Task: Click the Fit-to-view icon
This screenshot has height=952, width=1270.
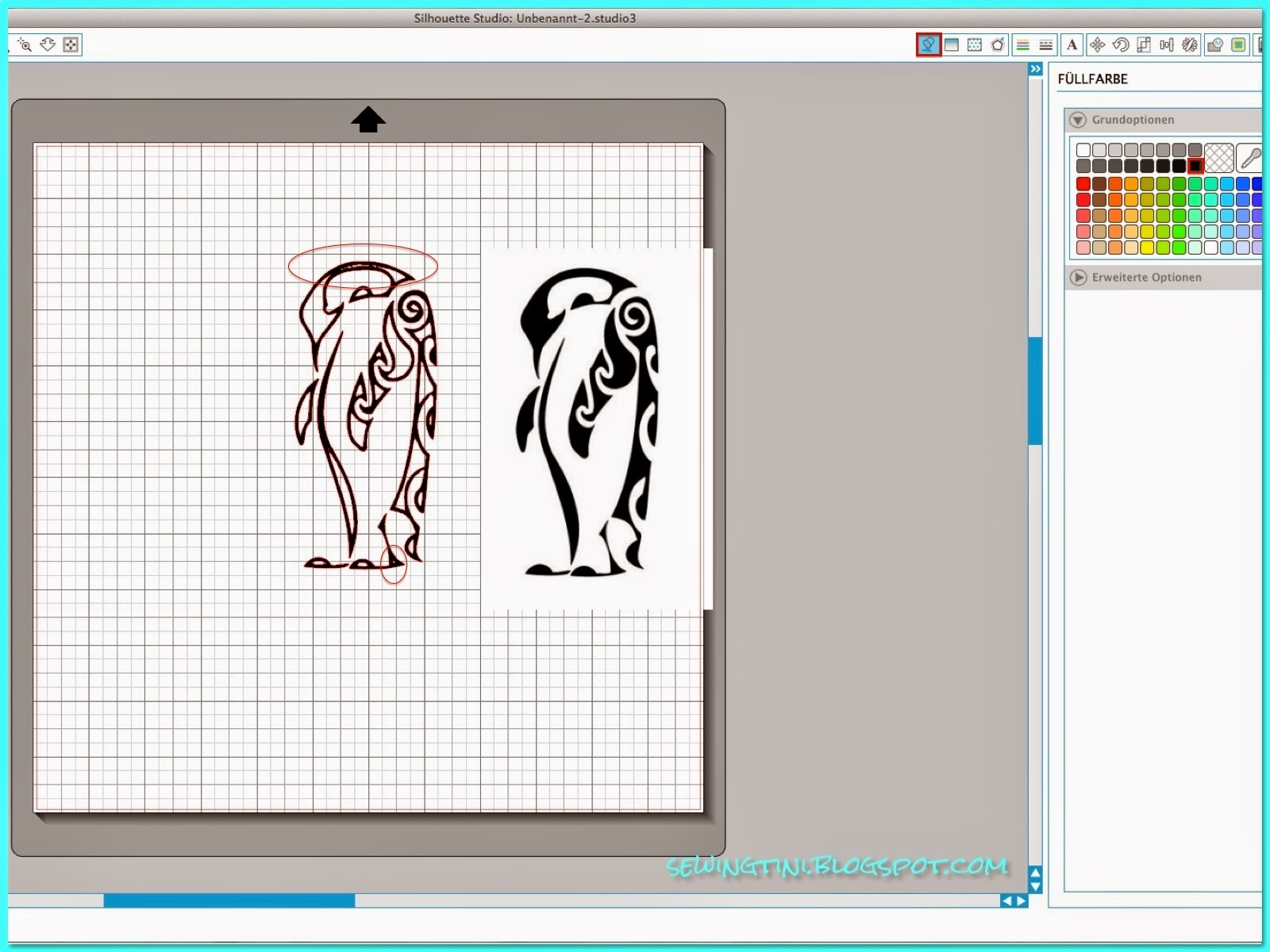Action: point(71,45)
